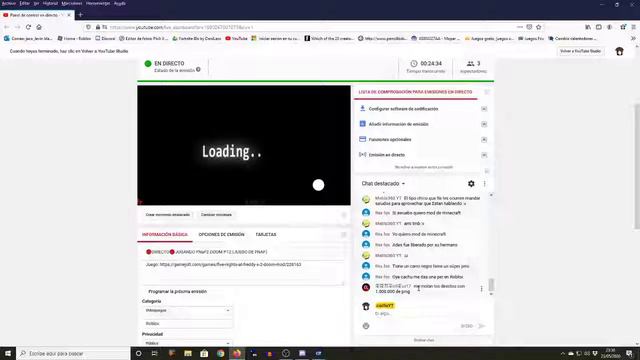This screenshot has width=640, height=360.
Task: Open Chrome from the taskbar
Action: coord(220,353)
